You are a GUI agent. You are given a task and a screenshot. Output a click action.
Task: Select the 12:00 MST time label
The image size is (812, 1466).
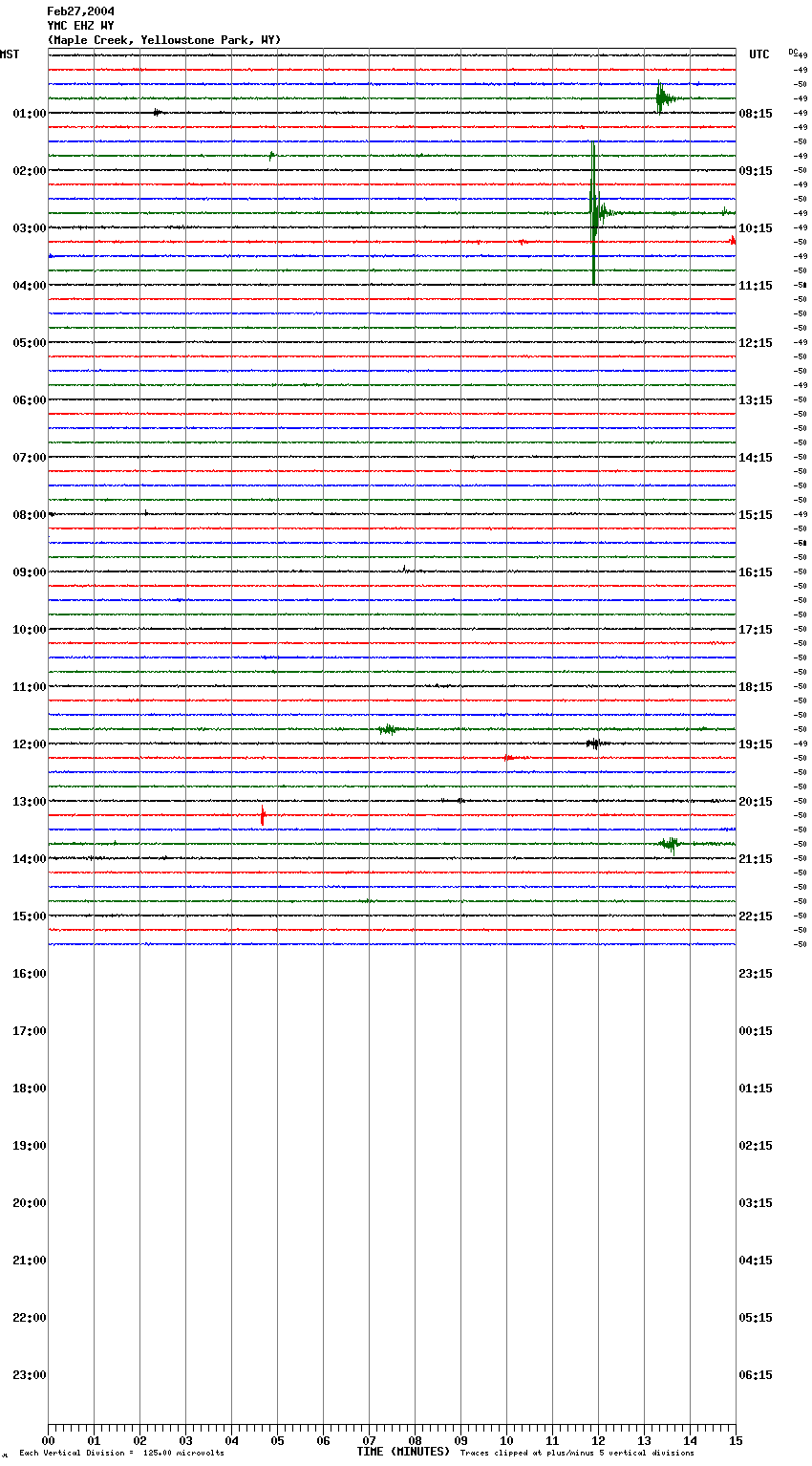pyautogui.click(x=30, y=744)
